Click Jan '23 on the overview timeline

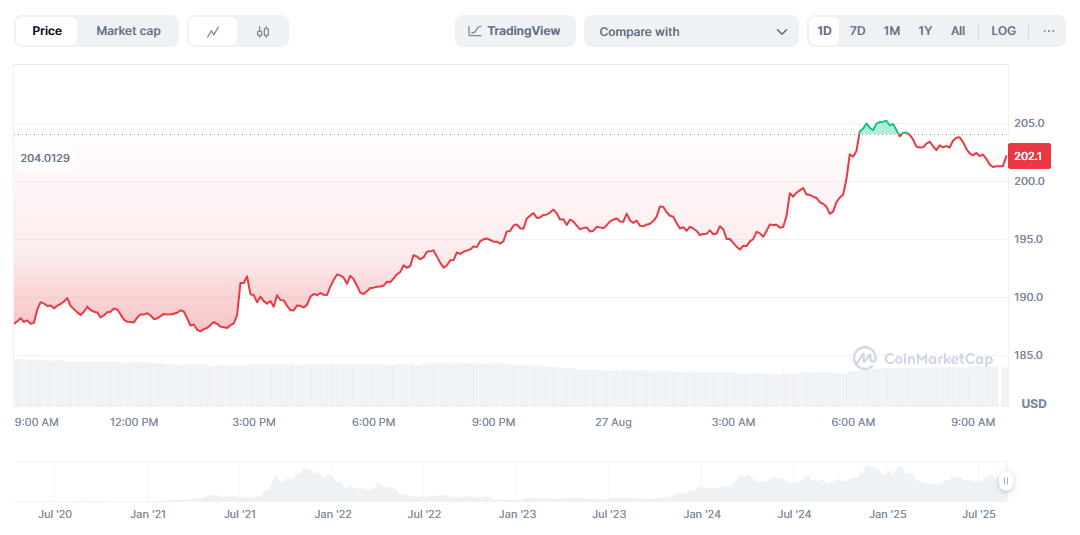point(518,514)
